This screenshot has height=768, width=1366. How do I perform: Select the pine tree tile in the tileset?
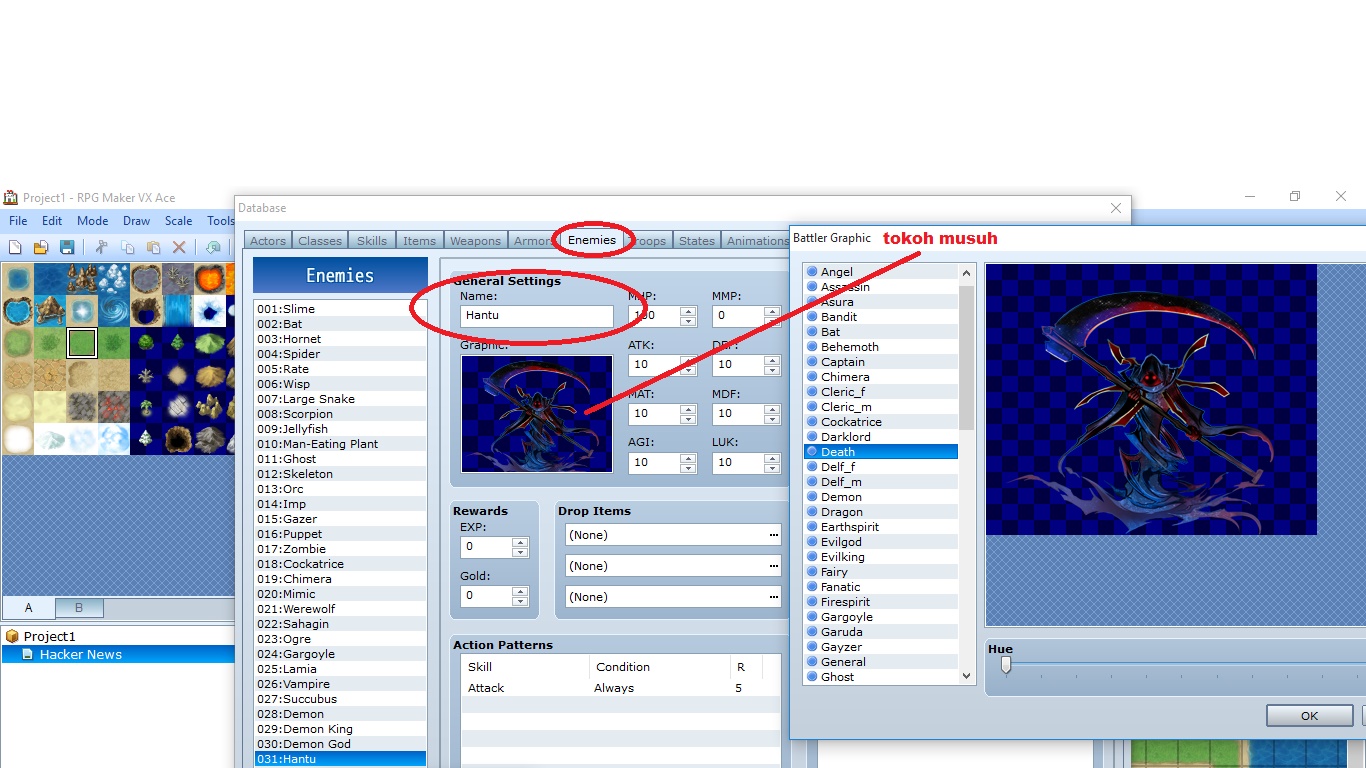(x=178, y=343)
